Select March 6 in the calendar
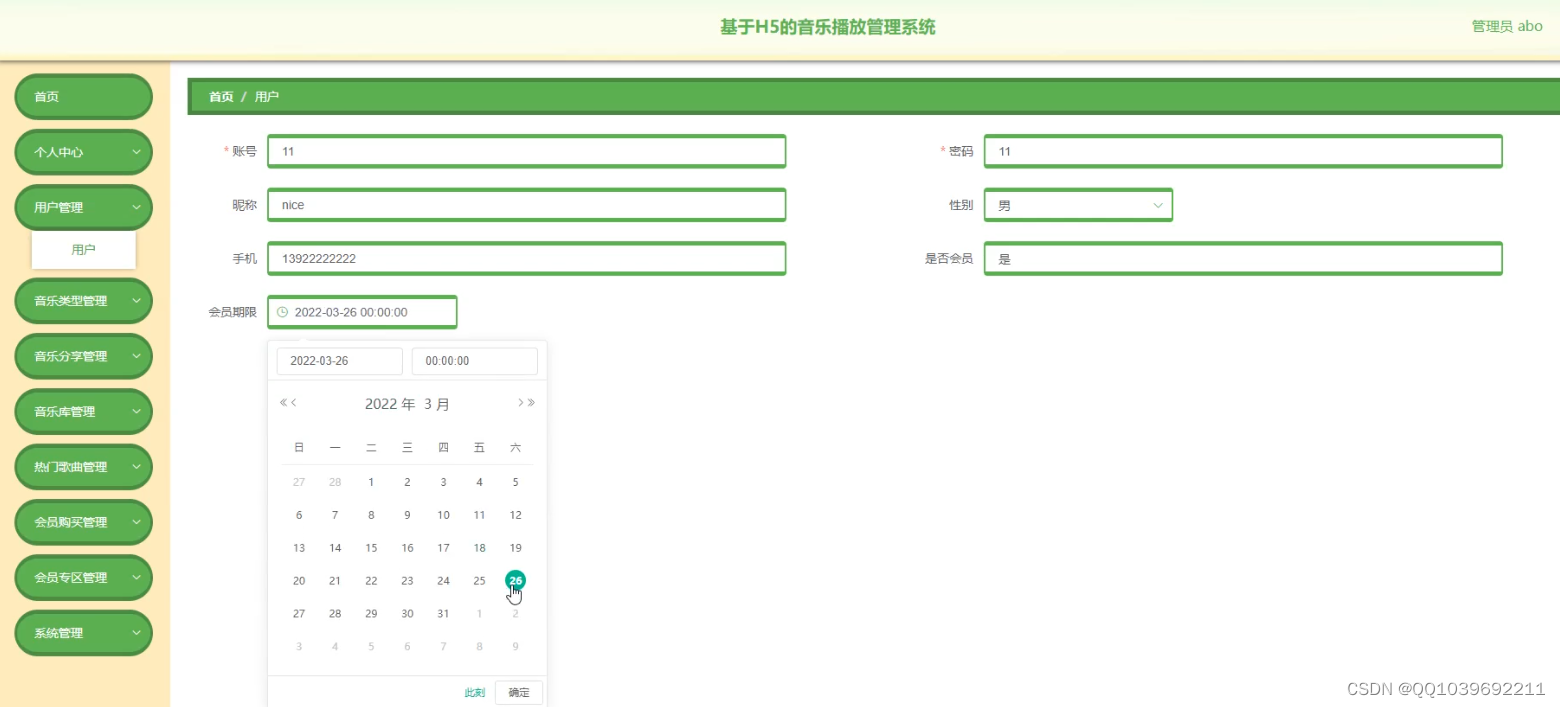Screen dimensions: 1560x707 coord(299,515)
